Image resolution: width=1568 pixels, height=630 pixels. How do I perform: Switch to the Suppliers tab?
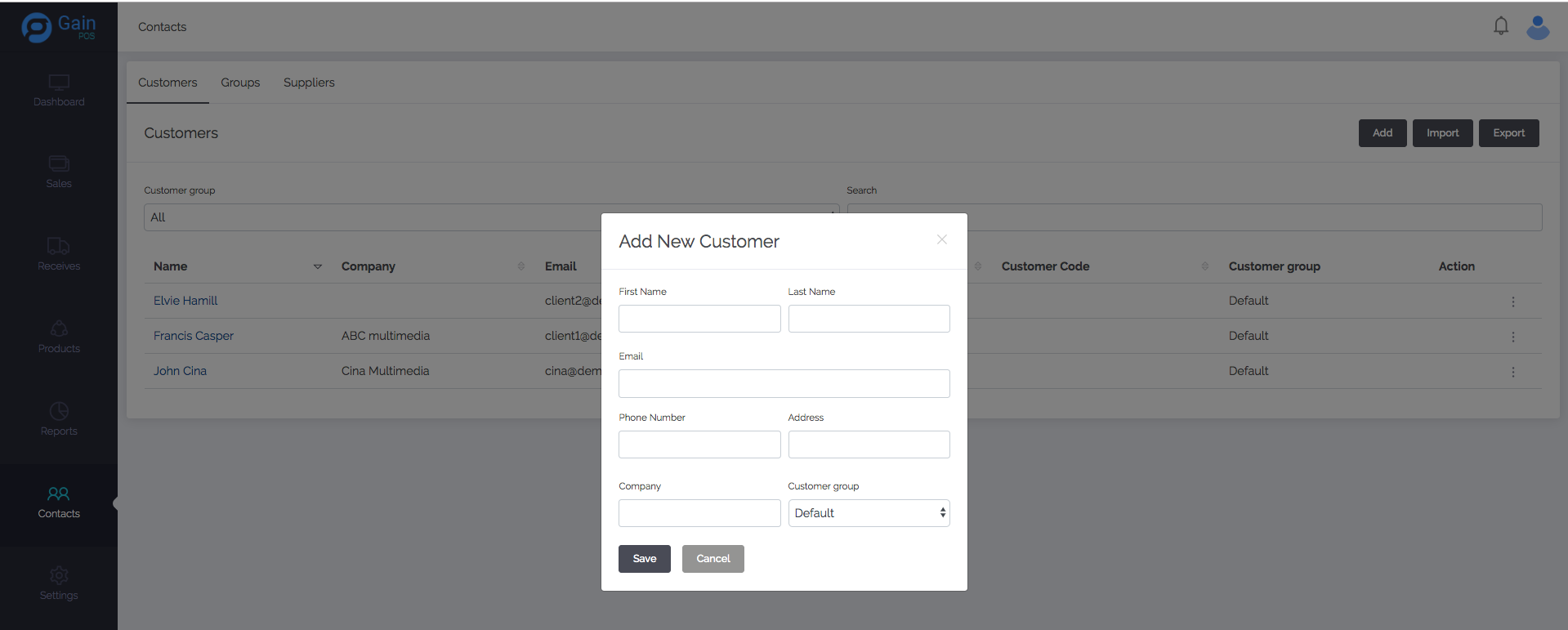point(309,83)
